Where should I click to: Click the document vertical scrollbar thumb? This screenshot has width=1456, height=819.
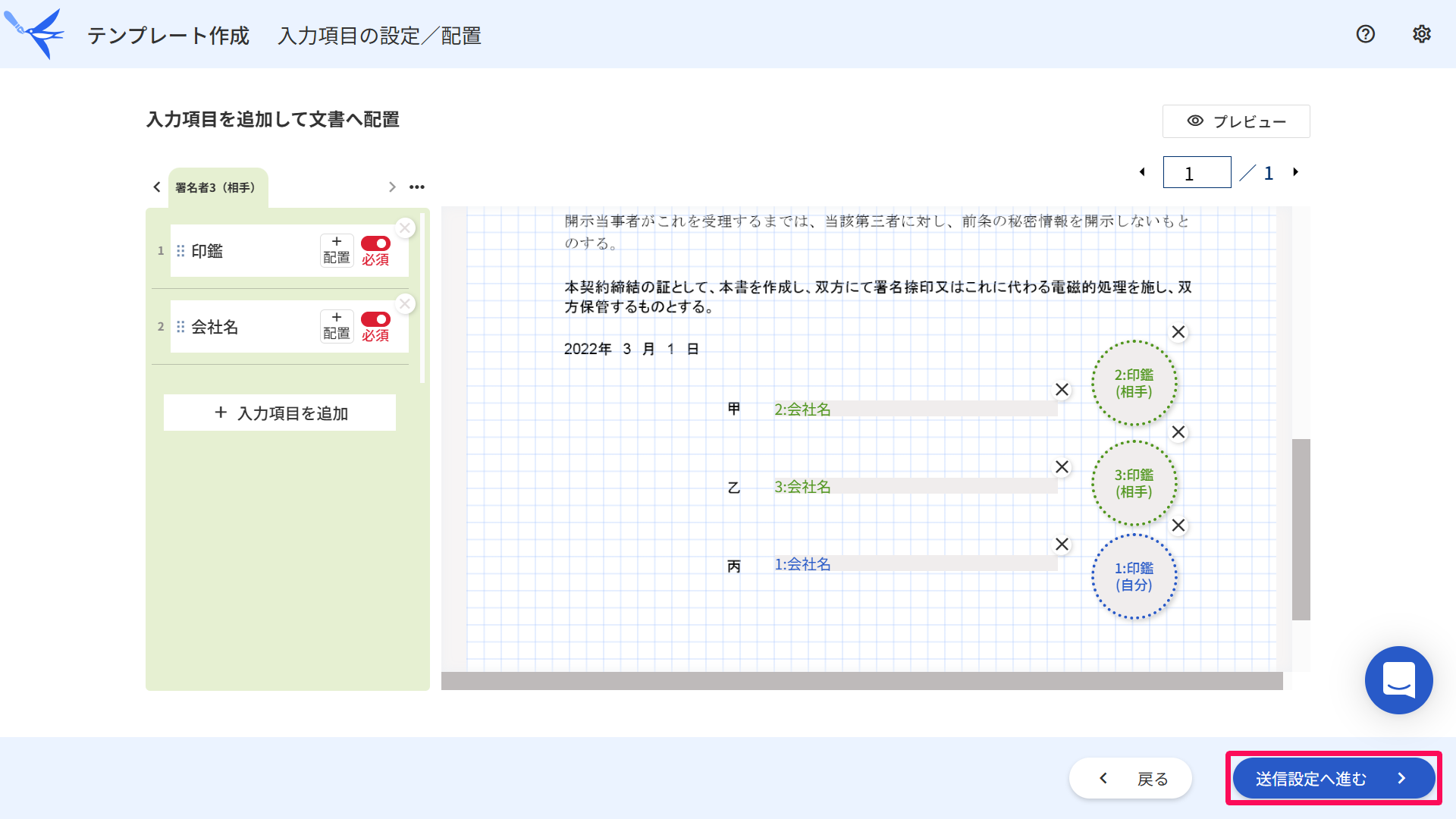click(x=1301, y=529)
